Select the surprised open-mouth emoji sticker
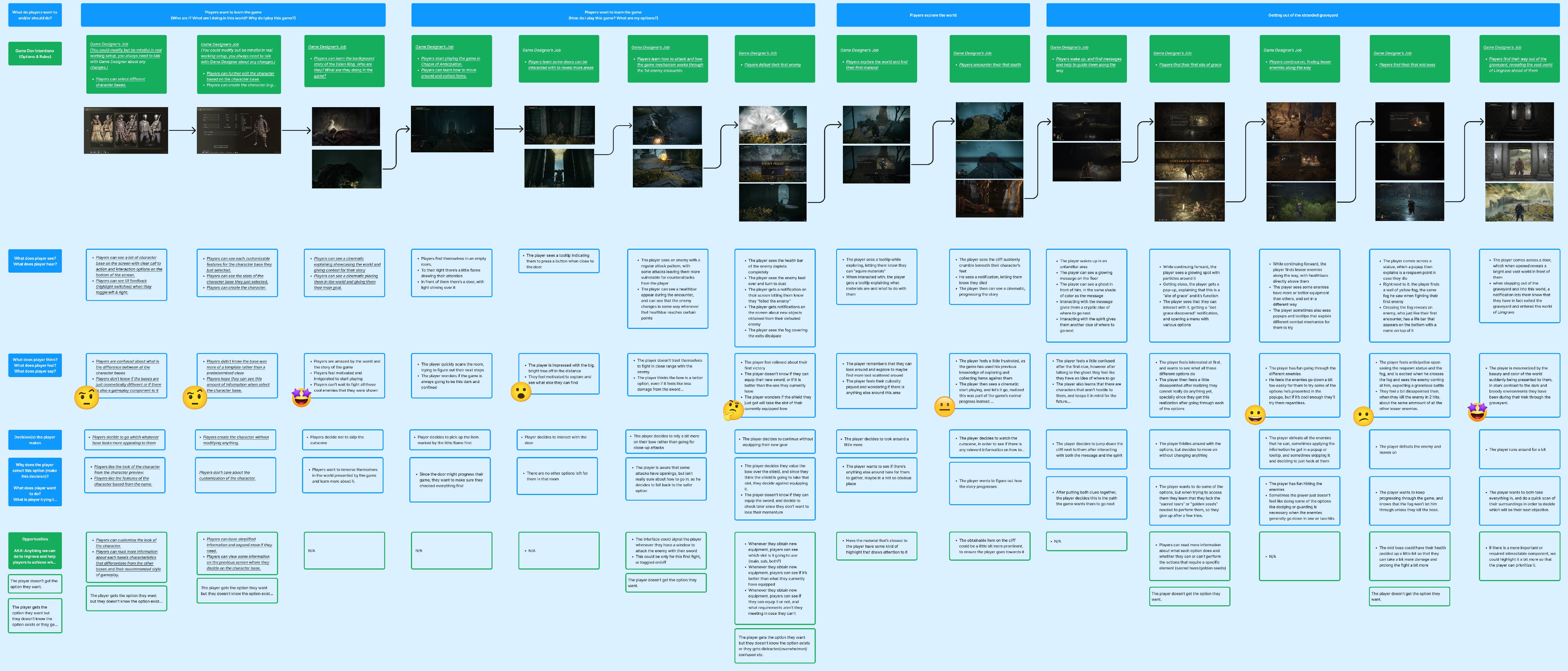1568x671 pixels. [520, 392]
